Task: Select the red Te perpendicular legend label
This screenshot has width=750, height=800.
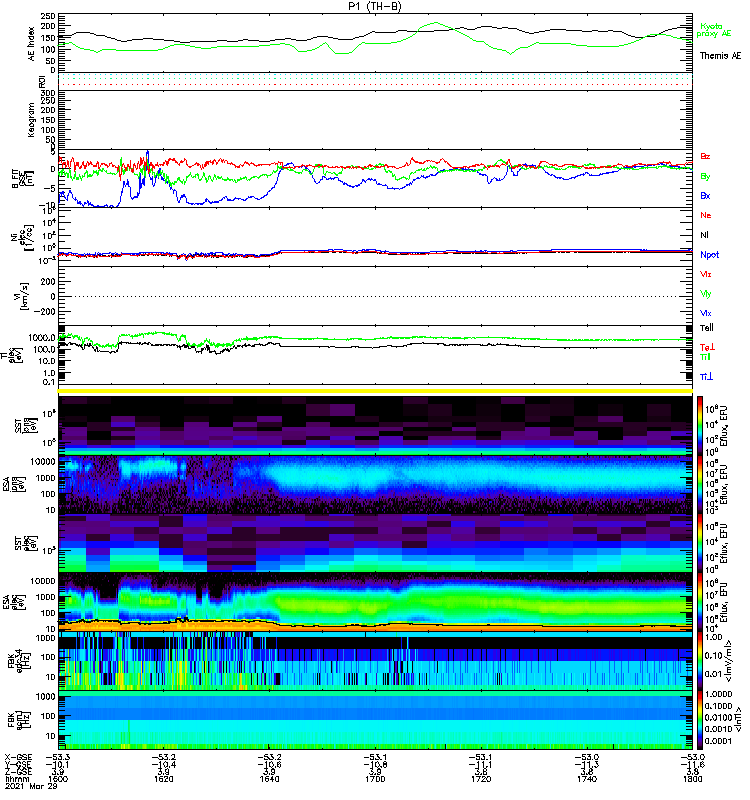Action: tap(707, 347)
